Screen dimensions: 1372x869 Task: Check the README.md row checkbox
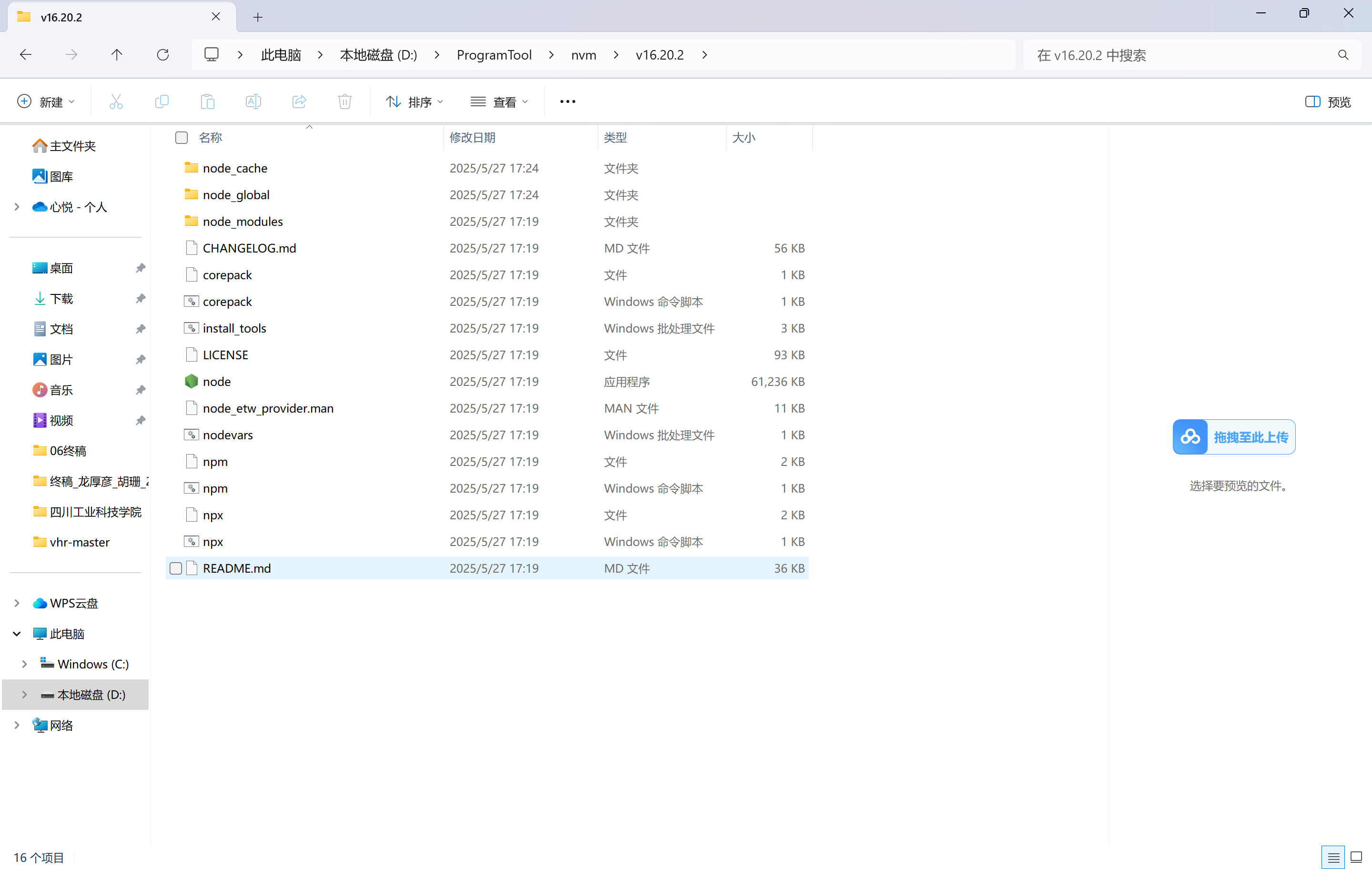click(x=176, y=568)
